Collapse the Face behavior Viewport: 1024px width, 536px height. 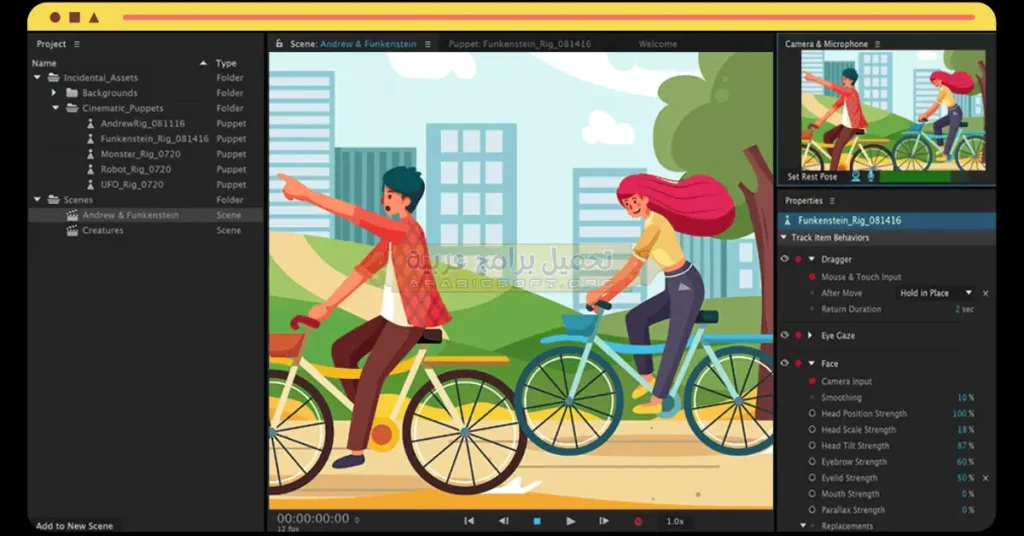[x=812, y=364]
